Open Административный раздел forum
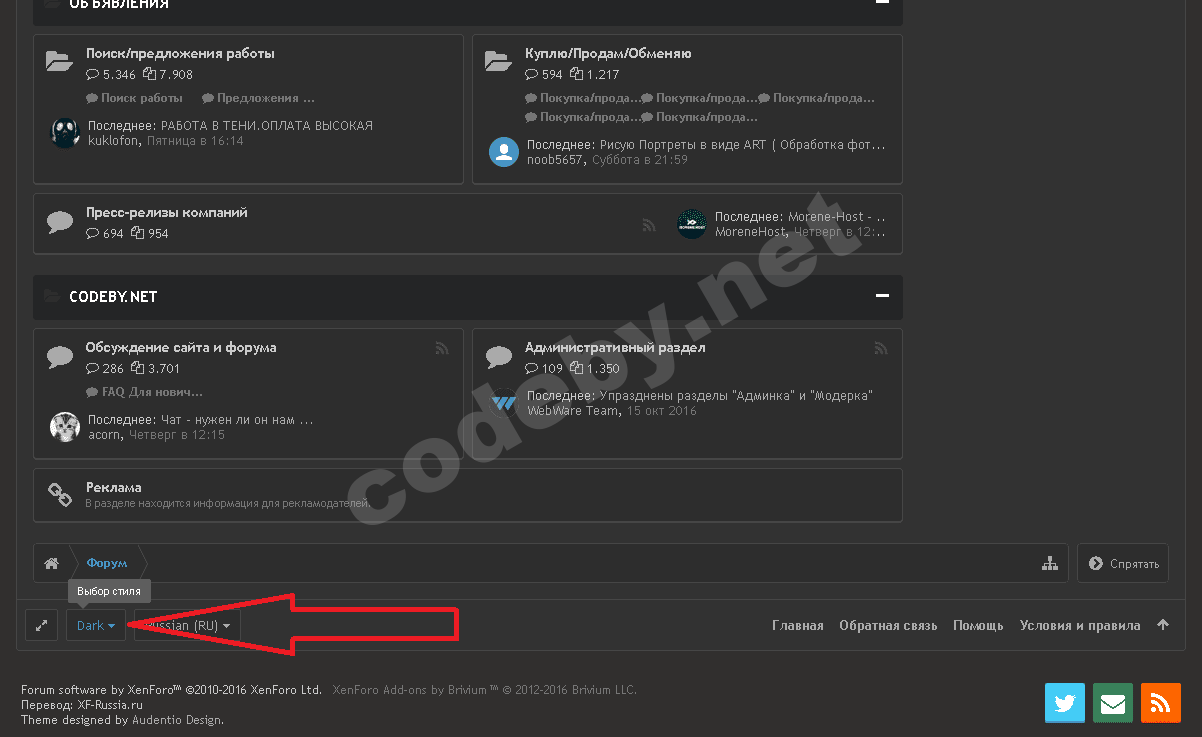 615,348
